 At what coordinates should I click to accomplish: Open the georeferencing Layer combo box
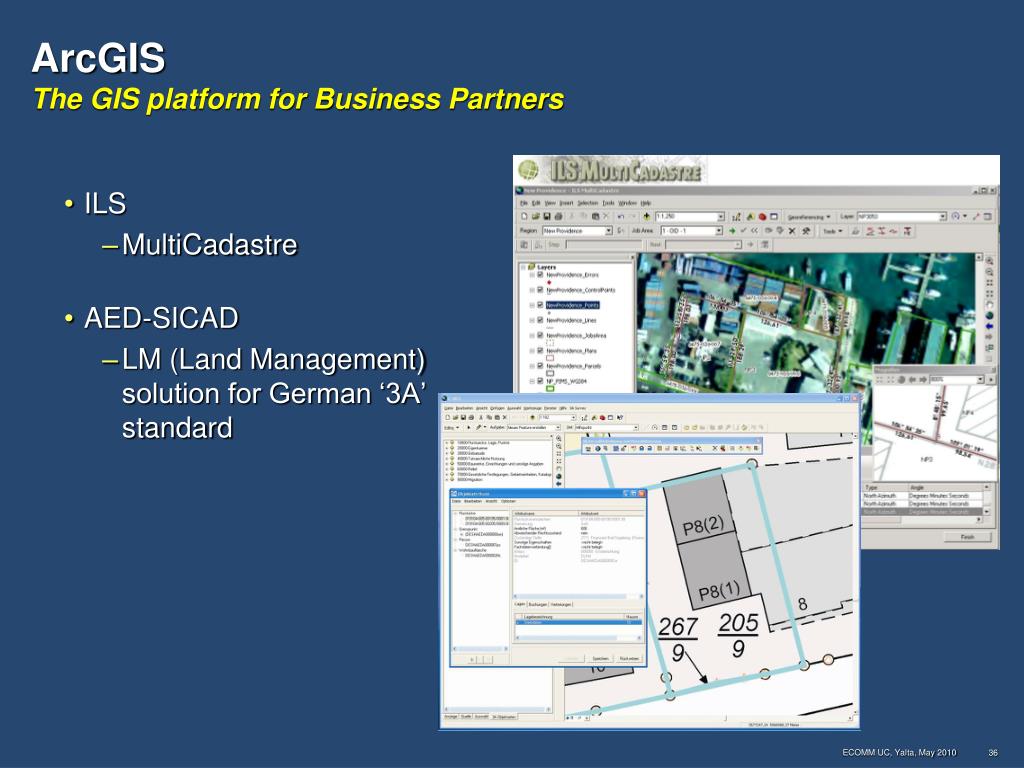click(902, 216)
